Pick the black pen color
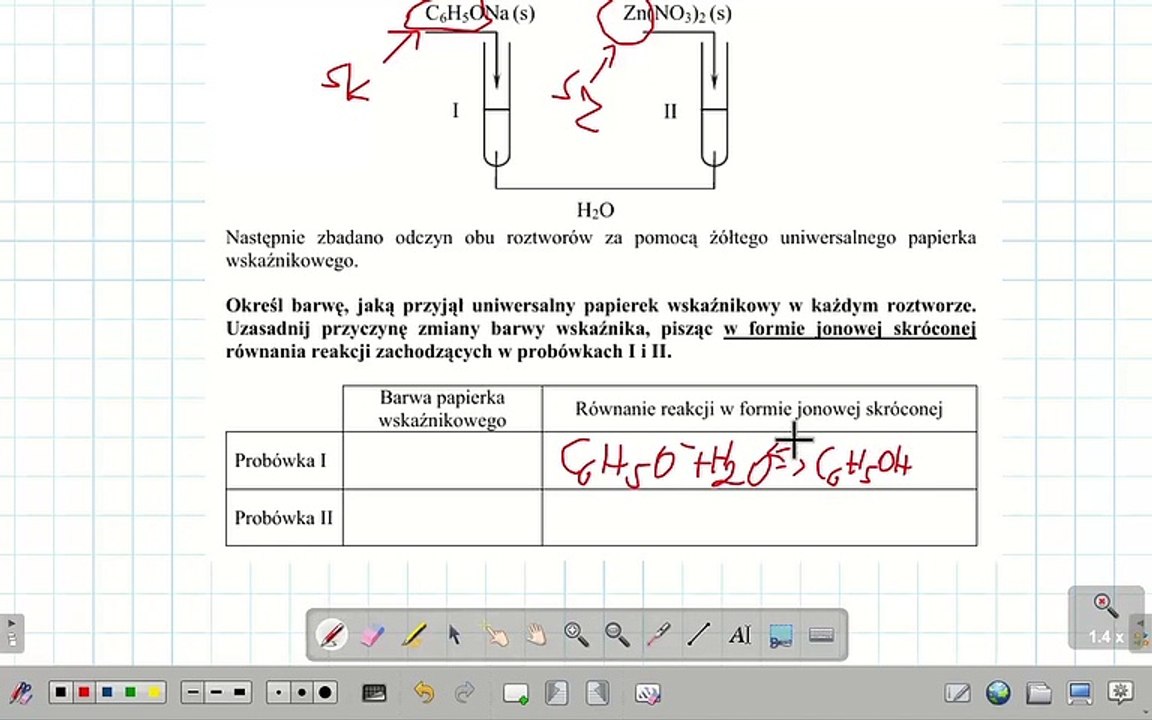This screenshot has height=720, width=1152. [61, 692]
